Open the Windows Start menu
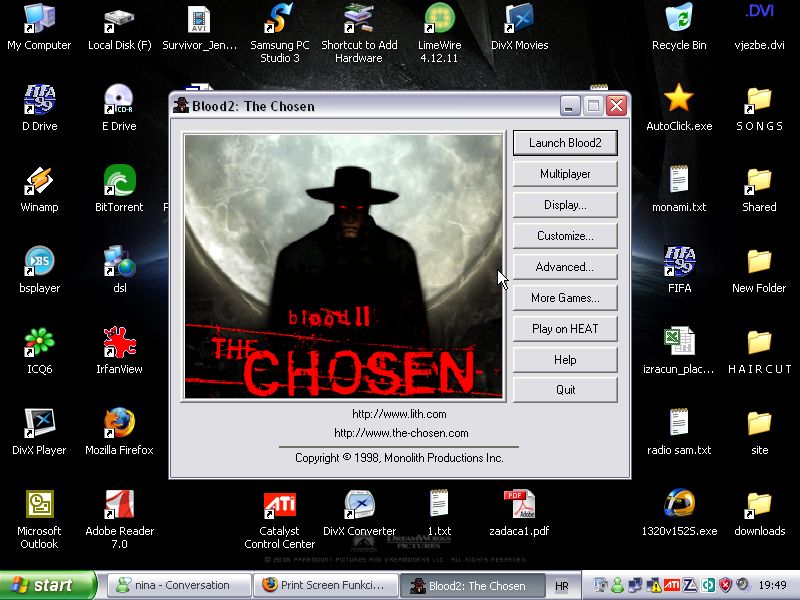 click(47, 585)
